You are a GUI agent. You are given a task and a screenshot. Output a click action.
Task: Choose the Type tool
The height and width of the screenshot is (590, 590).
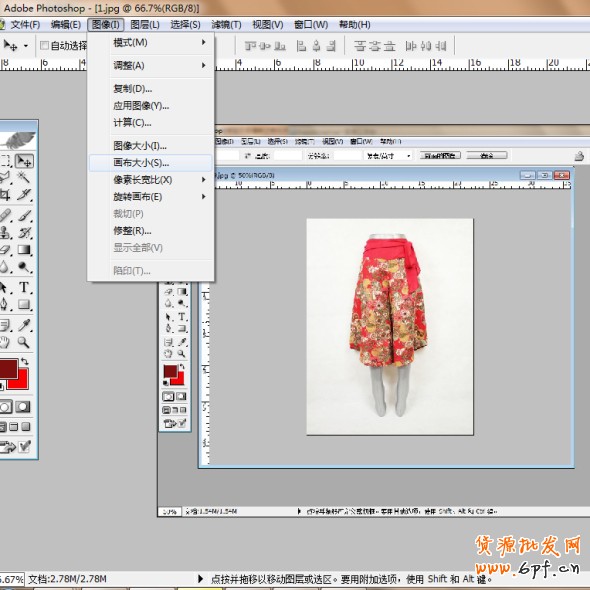(x=24, y=287)
